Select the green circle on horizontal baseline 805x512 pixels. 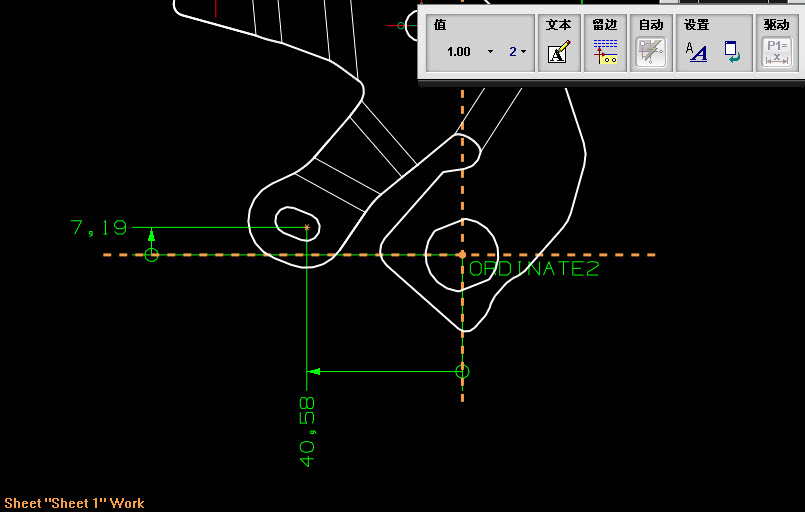151,254
